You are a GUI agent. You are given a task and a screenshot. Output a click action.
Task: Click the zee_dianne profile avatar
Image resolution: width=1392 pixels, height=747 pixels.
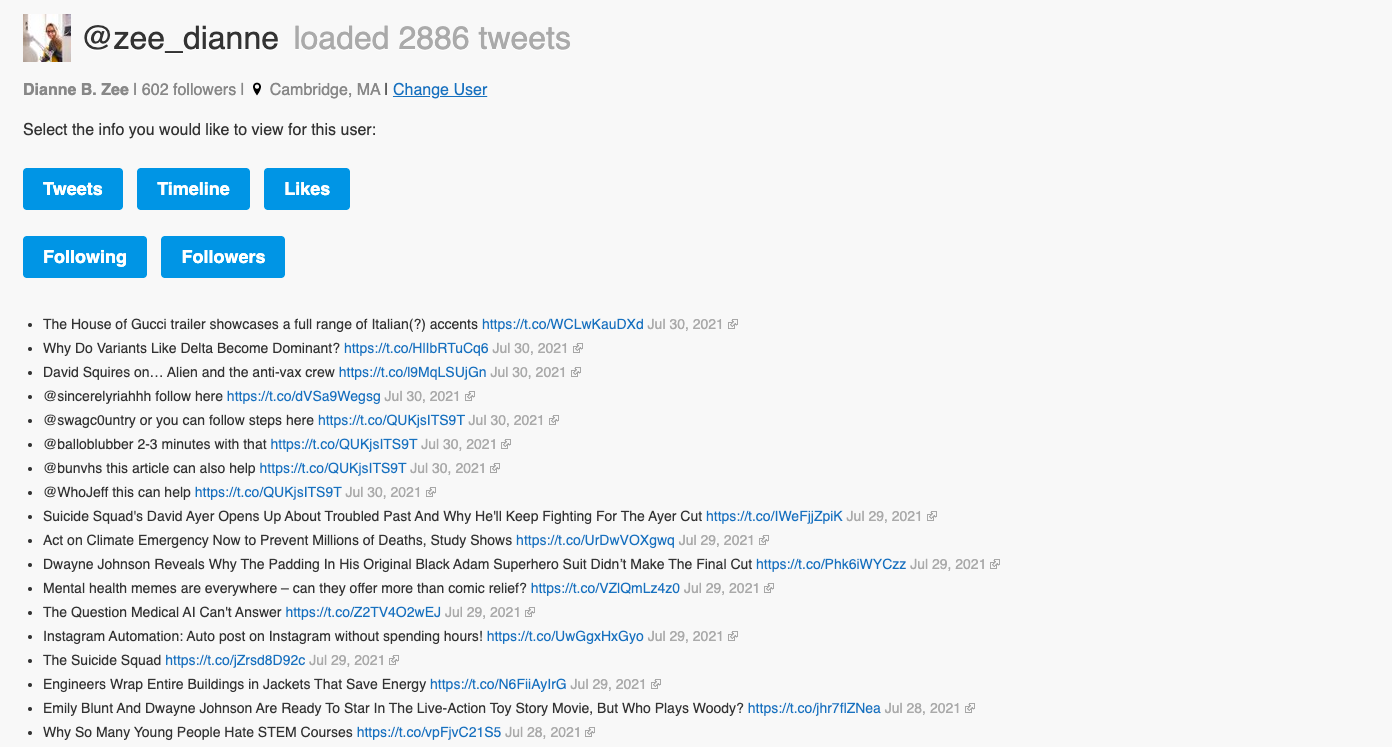click(47, 38)
